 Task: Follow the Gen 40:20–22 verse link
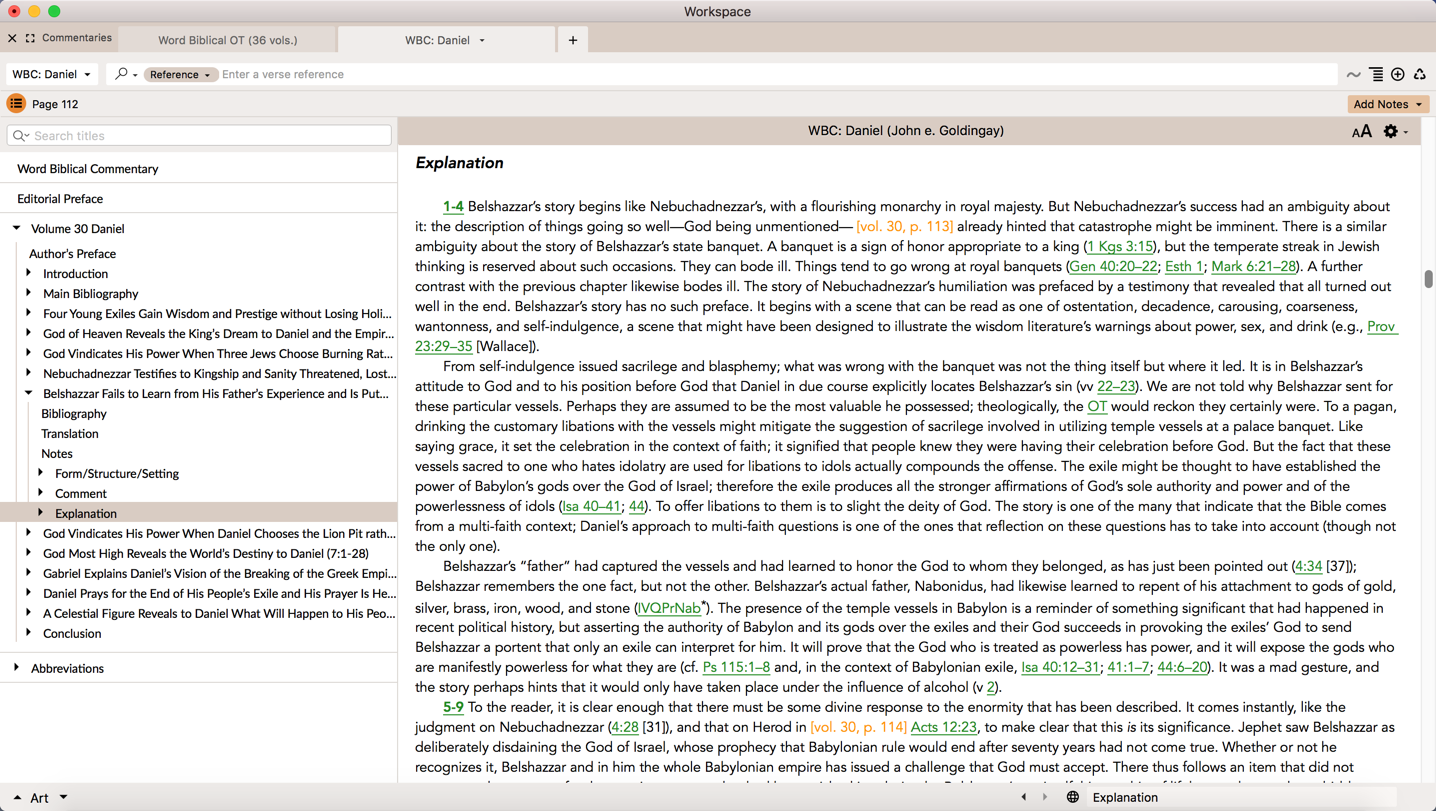click(x=1112, y=266)
